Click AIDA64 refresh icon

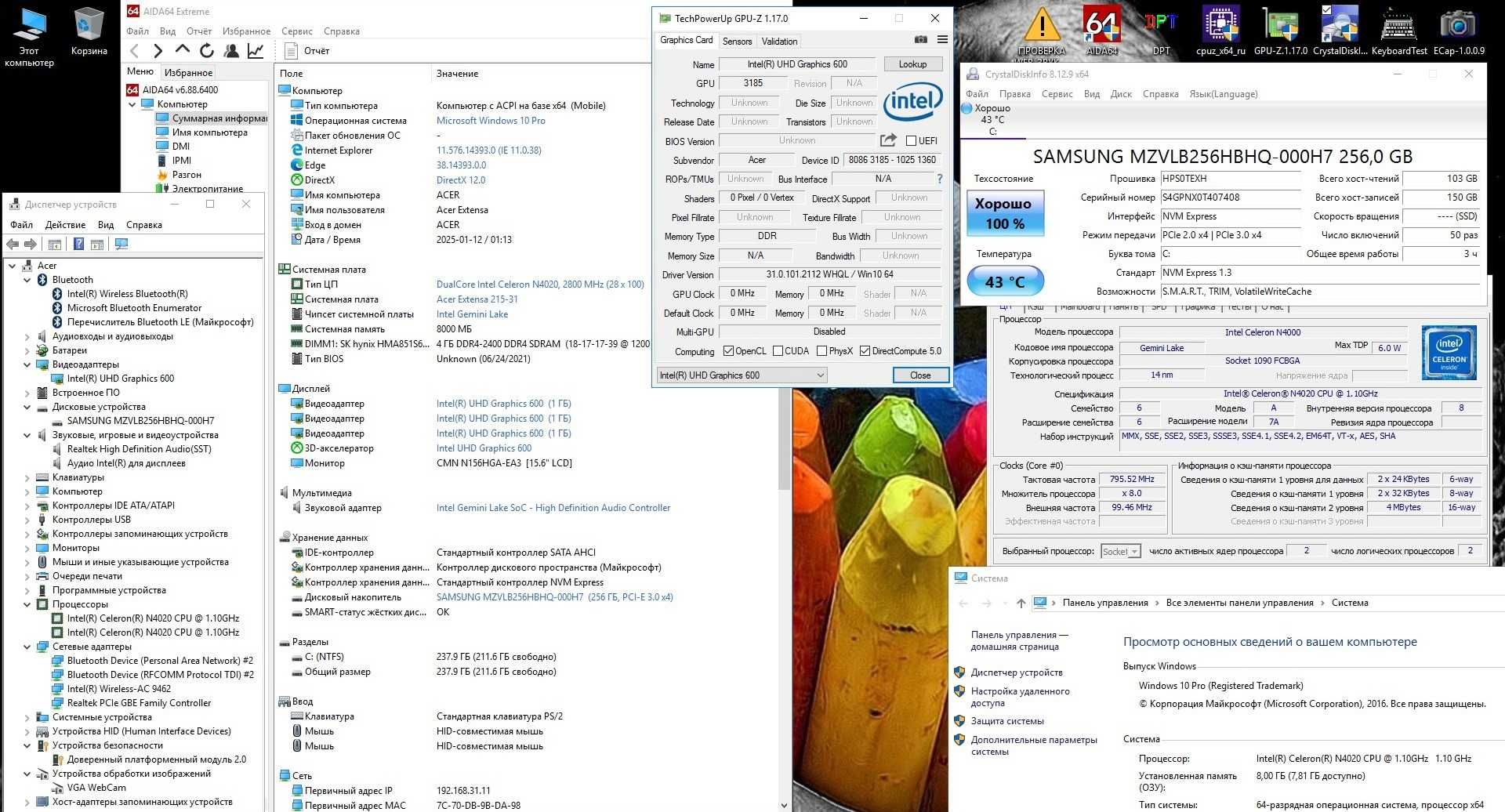(207, 51)
